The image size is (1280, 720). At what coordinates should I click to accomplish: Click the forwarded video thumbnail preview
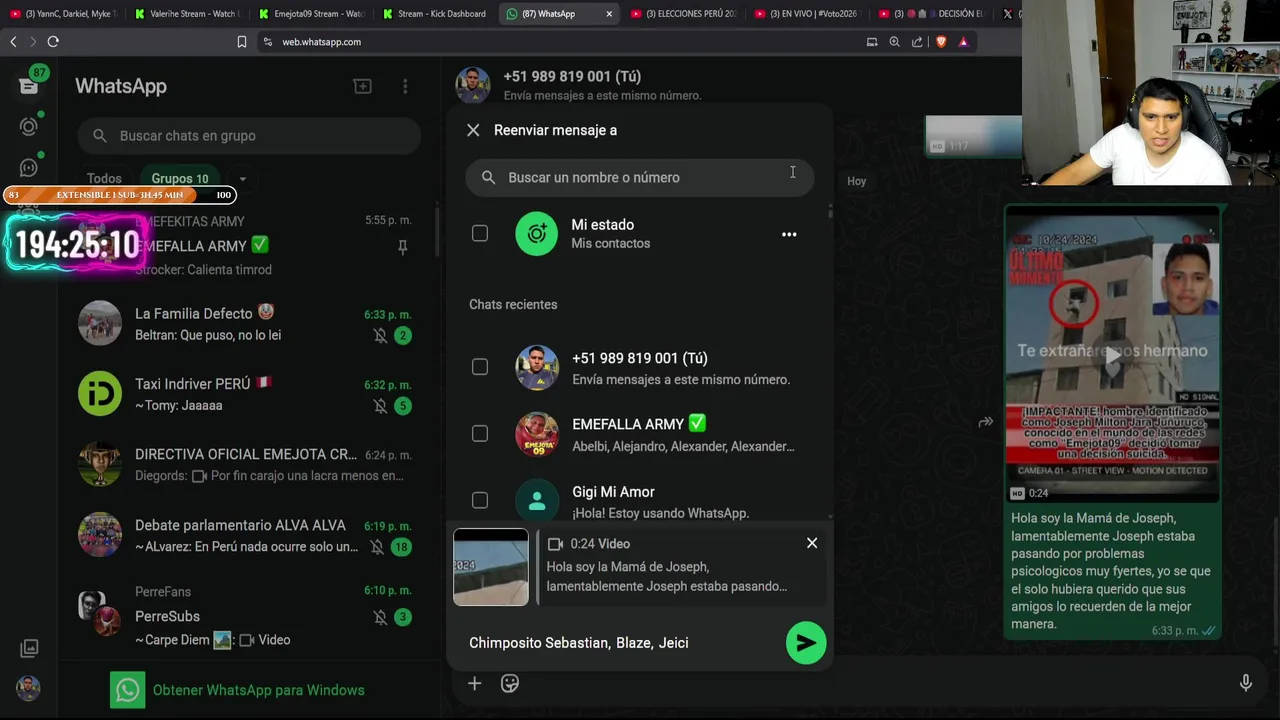pyautogui.click(x=491, y=567)
